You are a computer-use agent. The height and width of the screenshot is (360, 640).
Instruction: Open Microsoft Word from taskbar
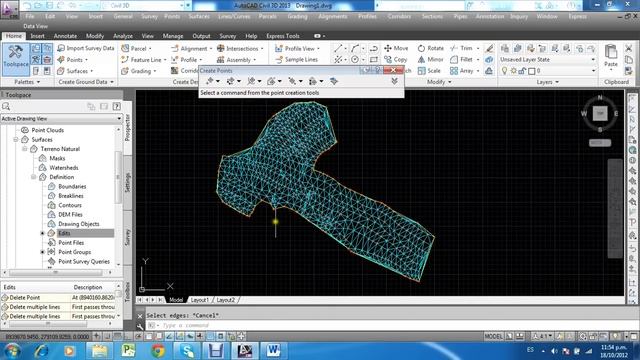(273, 351)
